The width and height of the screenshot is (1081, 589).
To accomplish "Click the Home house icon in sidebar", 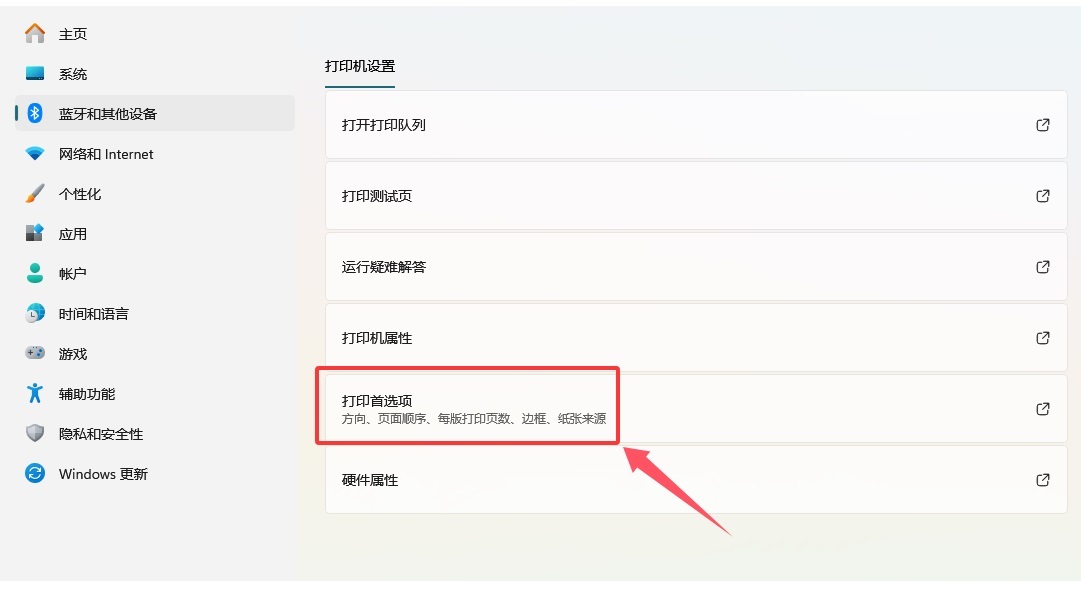I will click(34, 33).
